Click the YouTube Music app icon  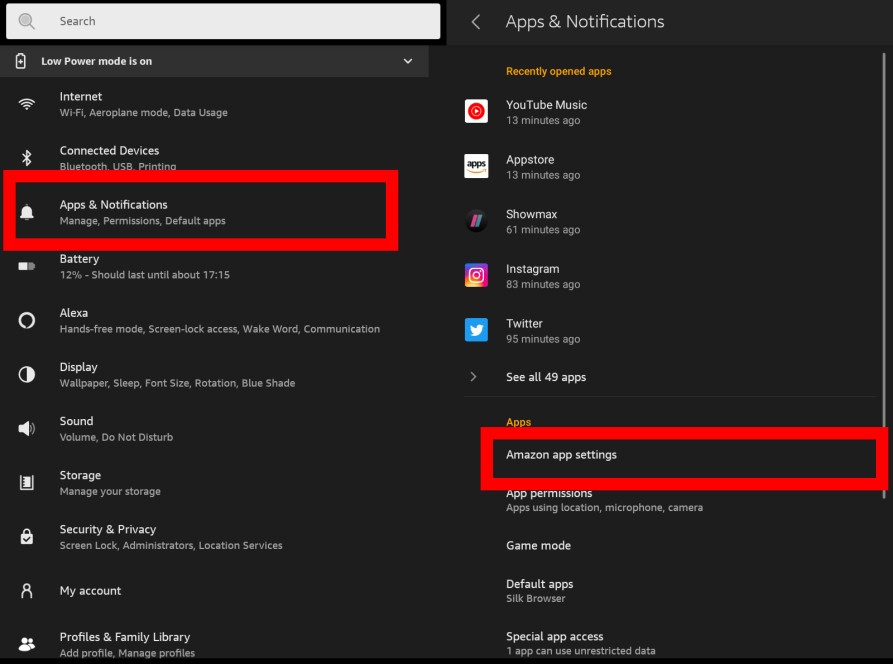(x=476, y=111)
